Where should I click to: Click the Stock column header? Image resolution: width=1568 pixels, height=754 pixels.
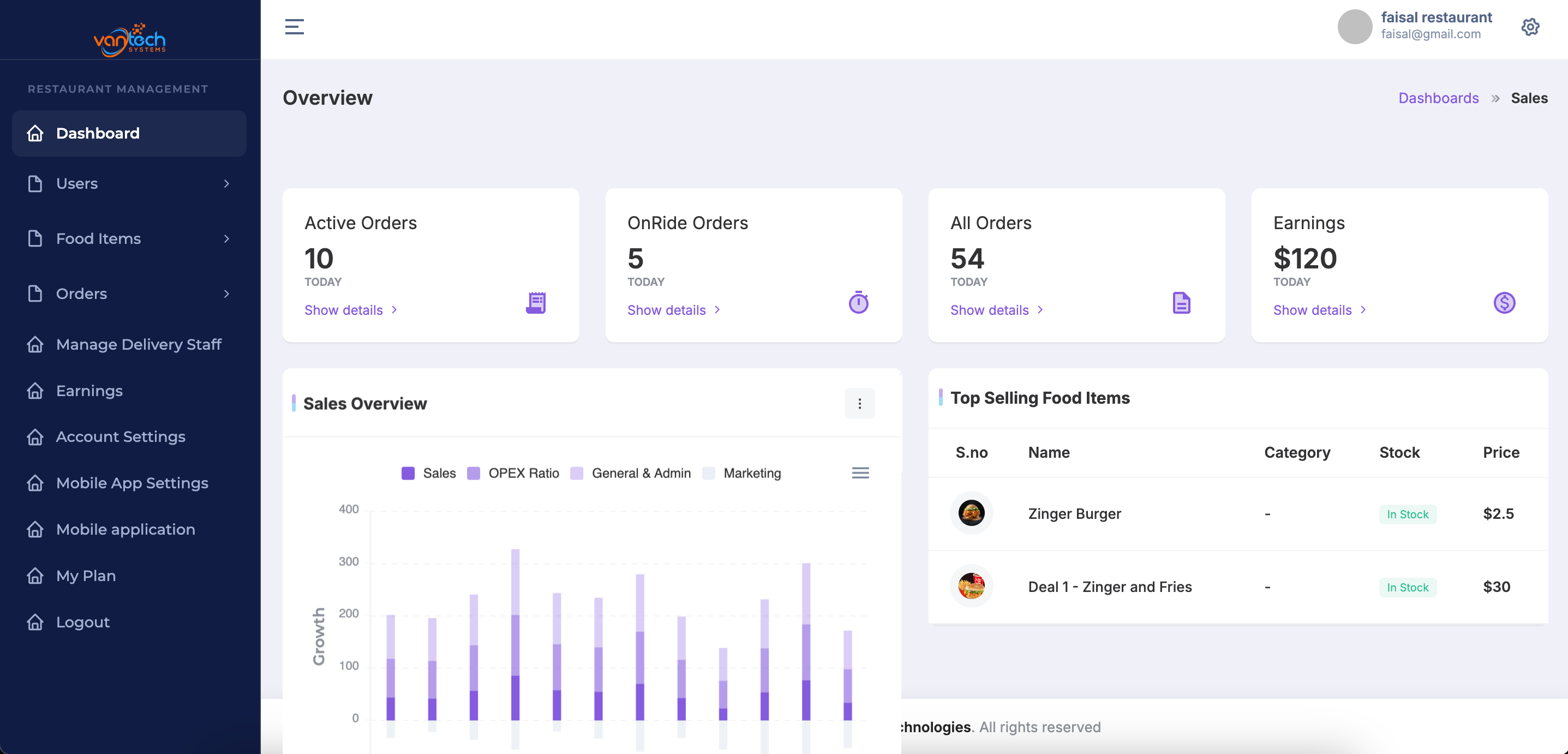pyautogui.click(x=1399, y=452)
